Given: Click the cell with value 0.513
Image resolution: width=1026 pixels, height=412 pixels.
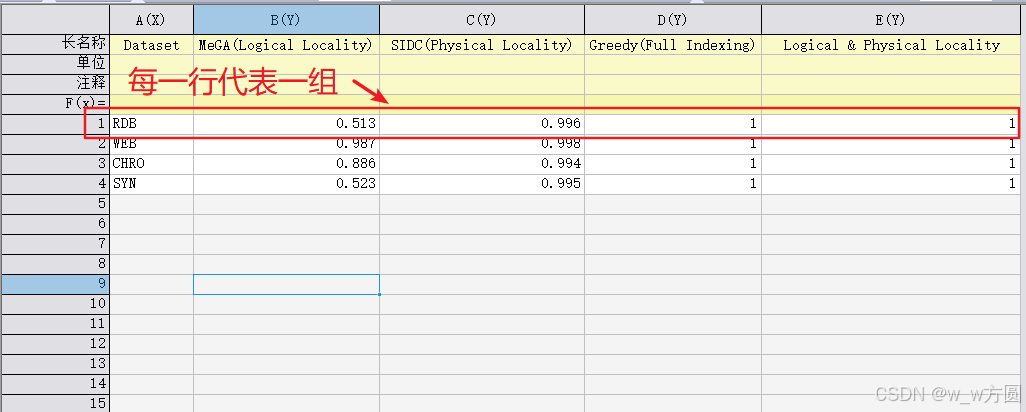Looking at the screenshot, I should (286, 124).
